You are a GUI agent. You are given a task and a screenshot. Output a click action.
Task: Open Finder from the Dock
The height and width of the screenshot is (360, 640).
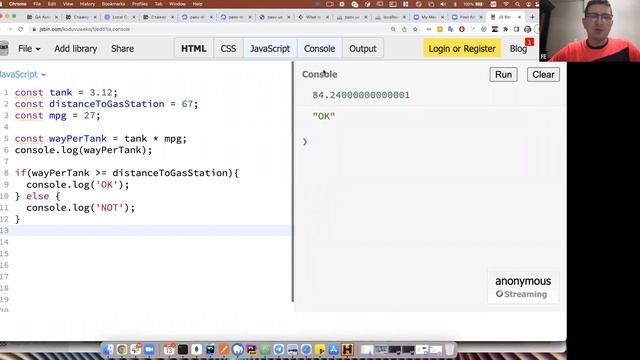[108, 349]
